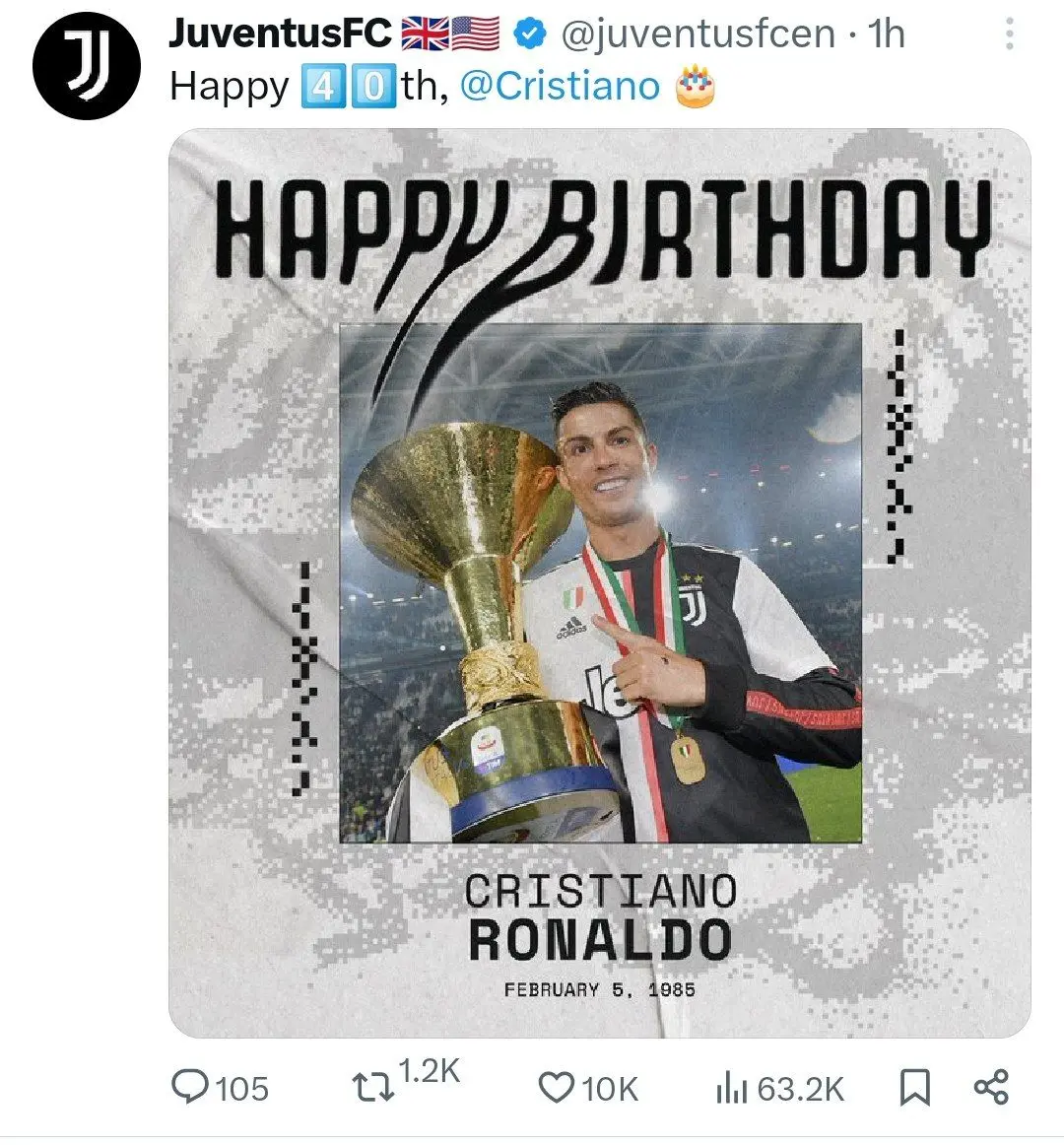
Task: Like the post with heart icon
Action: 556,1088
